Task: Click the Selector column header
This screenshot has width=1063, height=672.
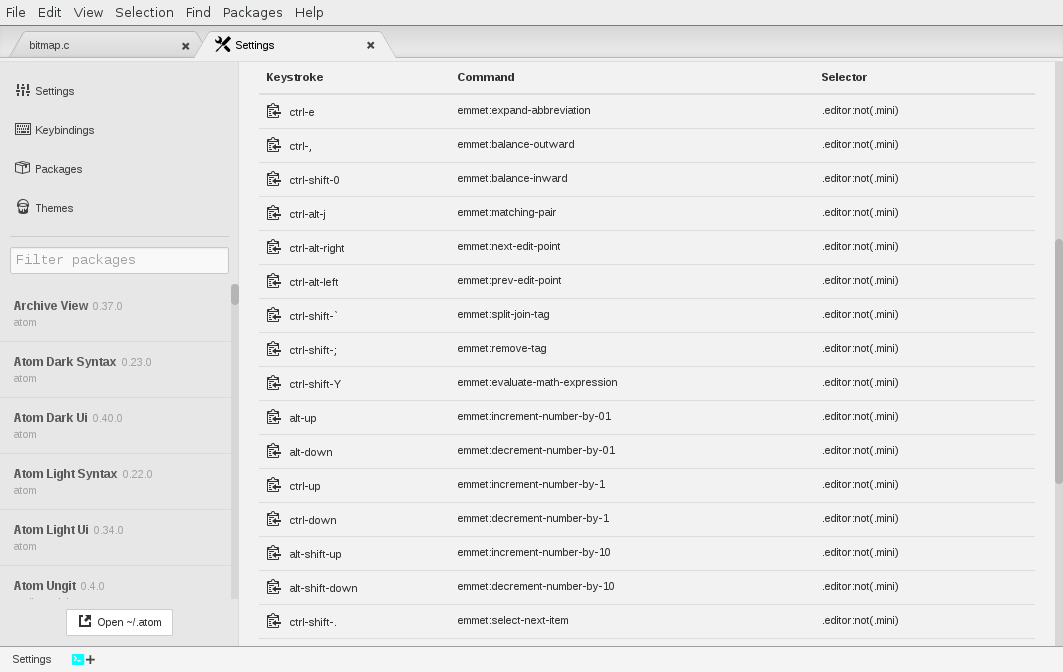Action: (844, 77)
